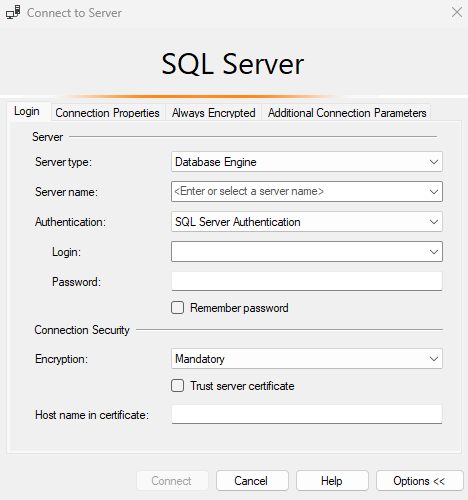Click the 'Encryption:' label

tap(61, 359)
